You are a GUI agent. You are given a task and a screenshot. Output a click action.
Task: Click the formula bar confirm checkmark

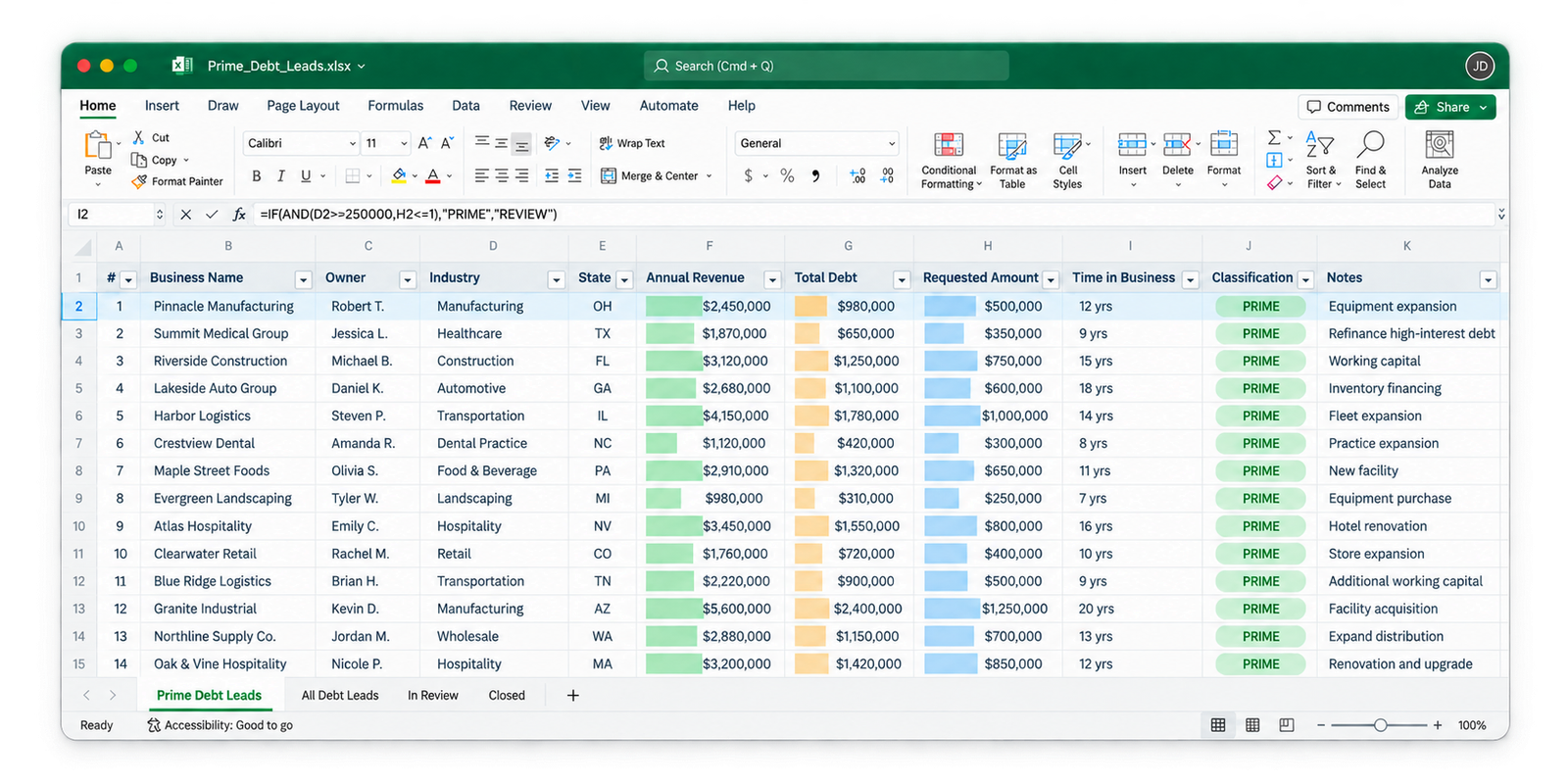click(211, 214)
